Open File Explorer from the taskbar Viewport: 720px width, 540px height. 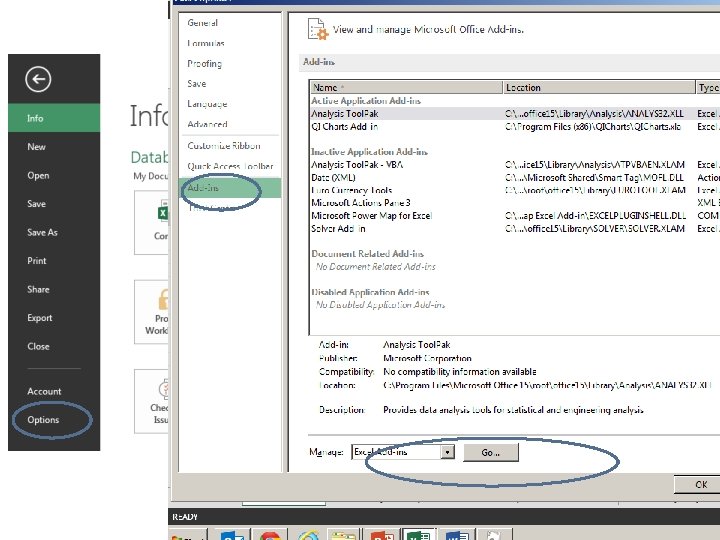(x=344, y=534)
